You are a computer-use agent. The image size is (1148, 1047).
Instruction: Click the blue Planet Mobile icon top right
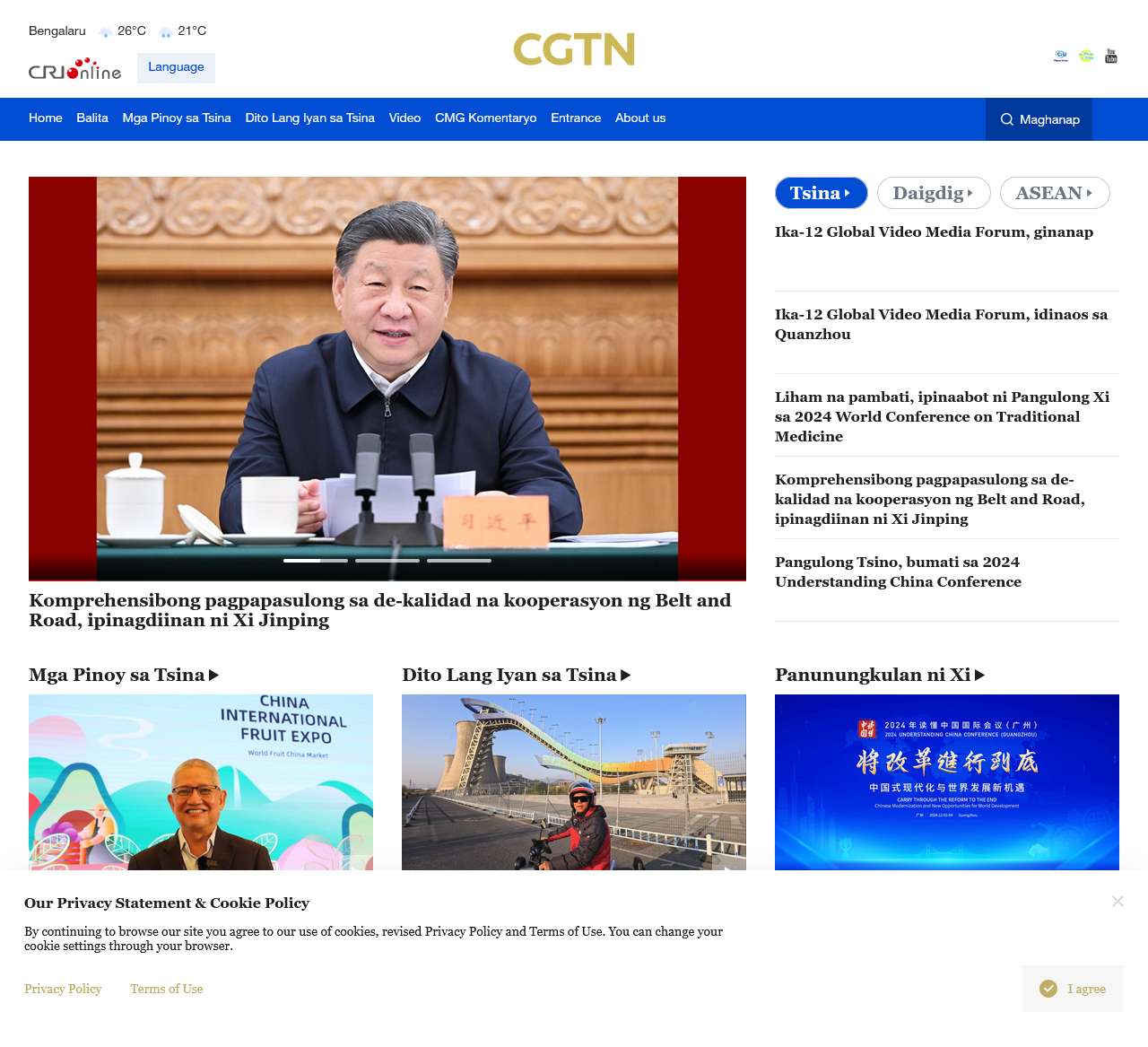[x=1061, y=55]
